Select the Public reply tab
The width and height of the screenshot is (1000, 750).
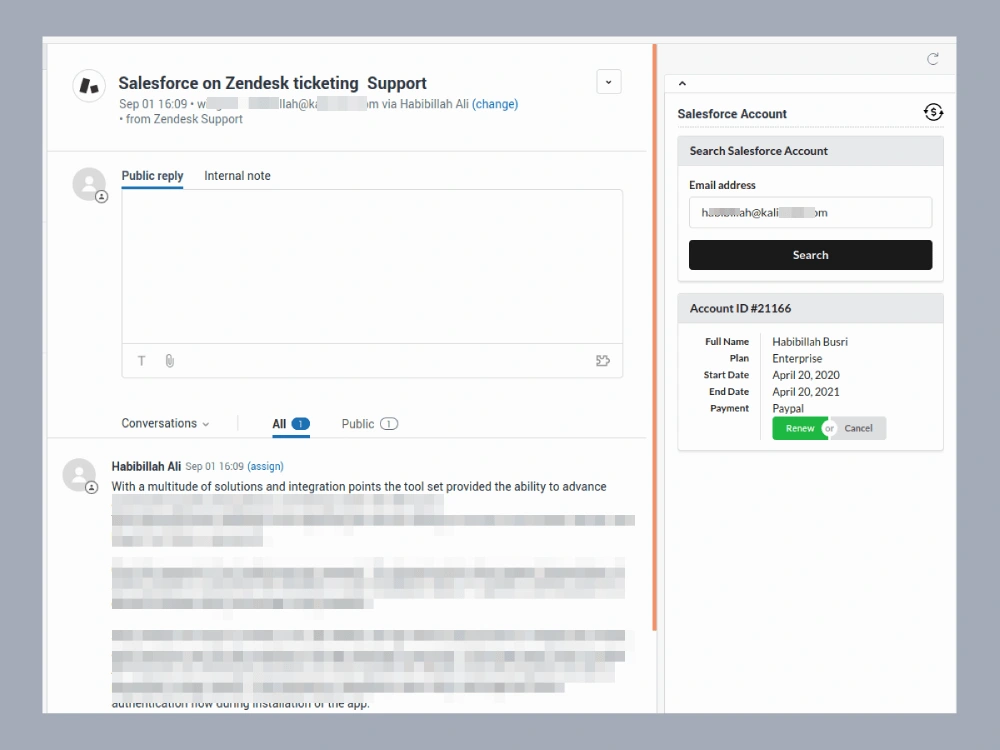152,175
